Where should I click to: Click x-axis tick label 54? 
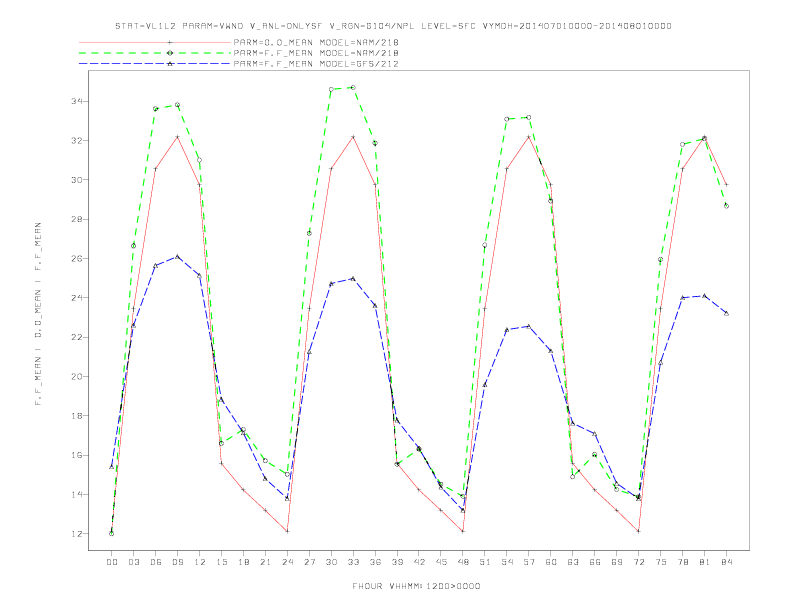point(507,562)
